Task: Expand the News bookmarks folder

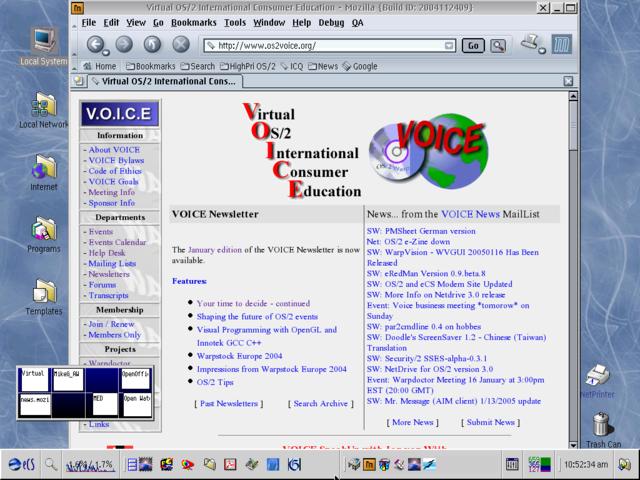Action: pos(323,67)
